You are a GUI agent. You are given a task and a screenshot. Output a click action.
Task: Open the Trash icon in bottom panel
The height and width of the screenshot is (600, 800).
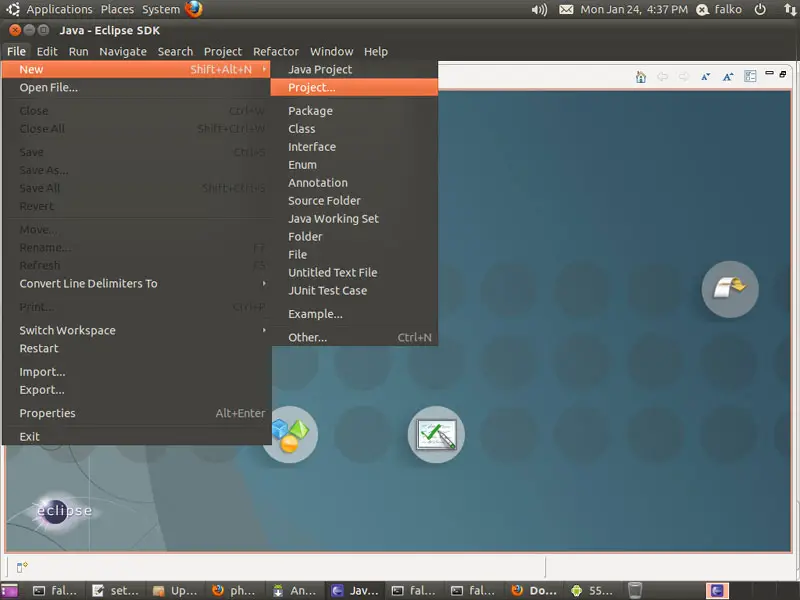point(635,590)
